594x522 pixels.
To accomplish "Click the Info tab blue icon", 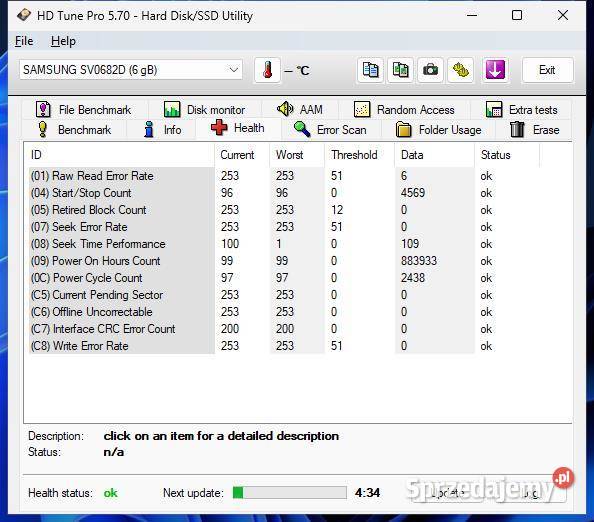I will pyautogui.click(x=149, y=130).
